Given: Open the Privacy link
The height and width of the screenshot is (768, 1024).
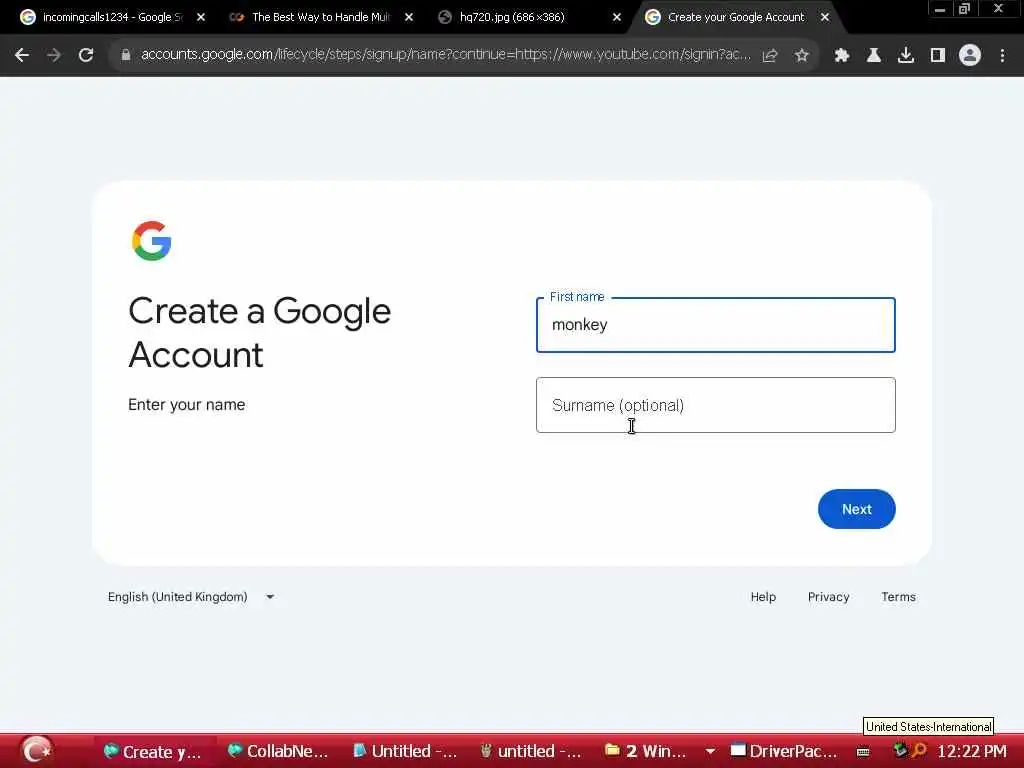Looking at the screenshot, I should (x=828, y=597).
